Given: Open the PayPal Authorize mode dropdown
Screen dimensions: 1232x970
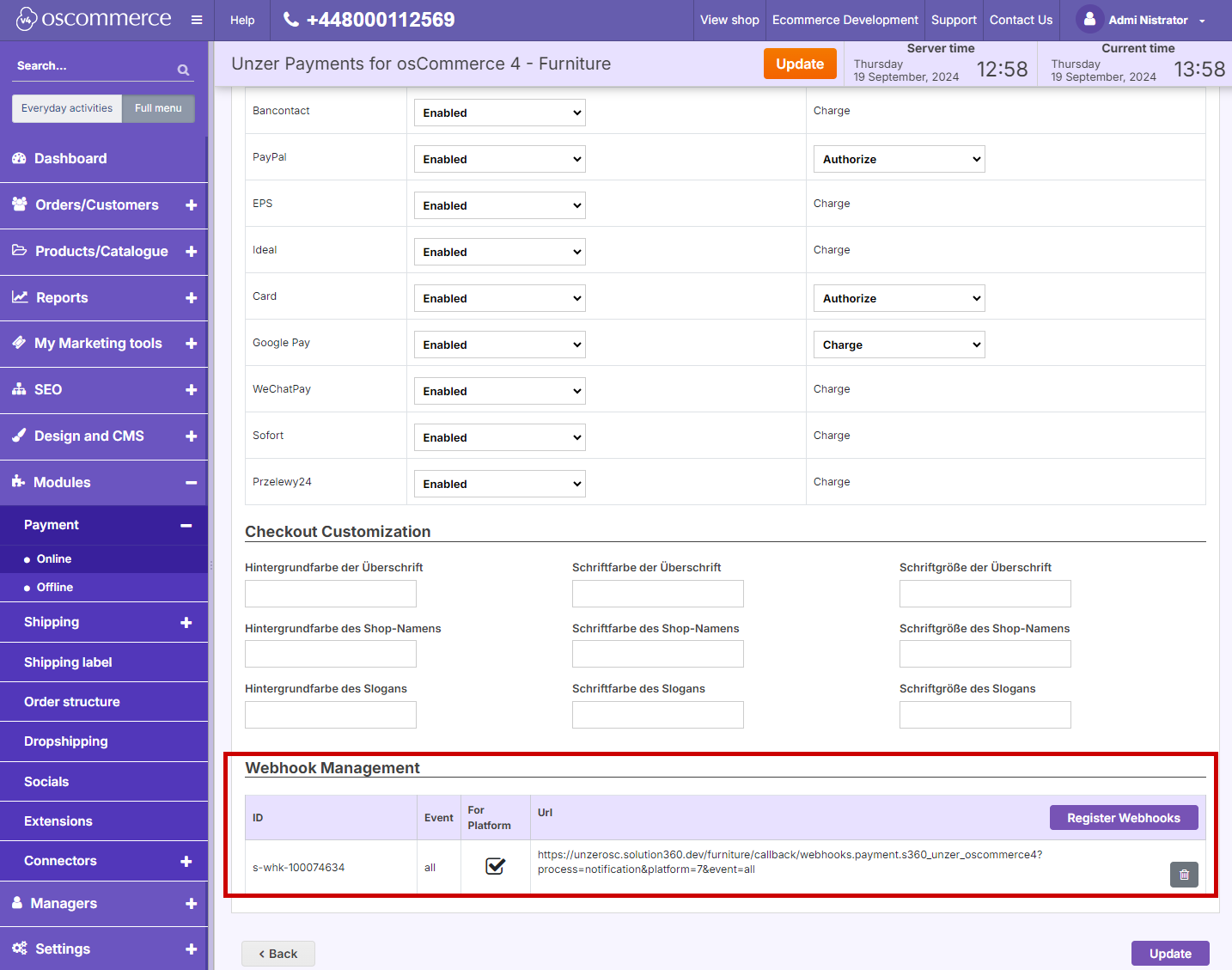Looking at the screenshot, I should [x=900, y=159].
